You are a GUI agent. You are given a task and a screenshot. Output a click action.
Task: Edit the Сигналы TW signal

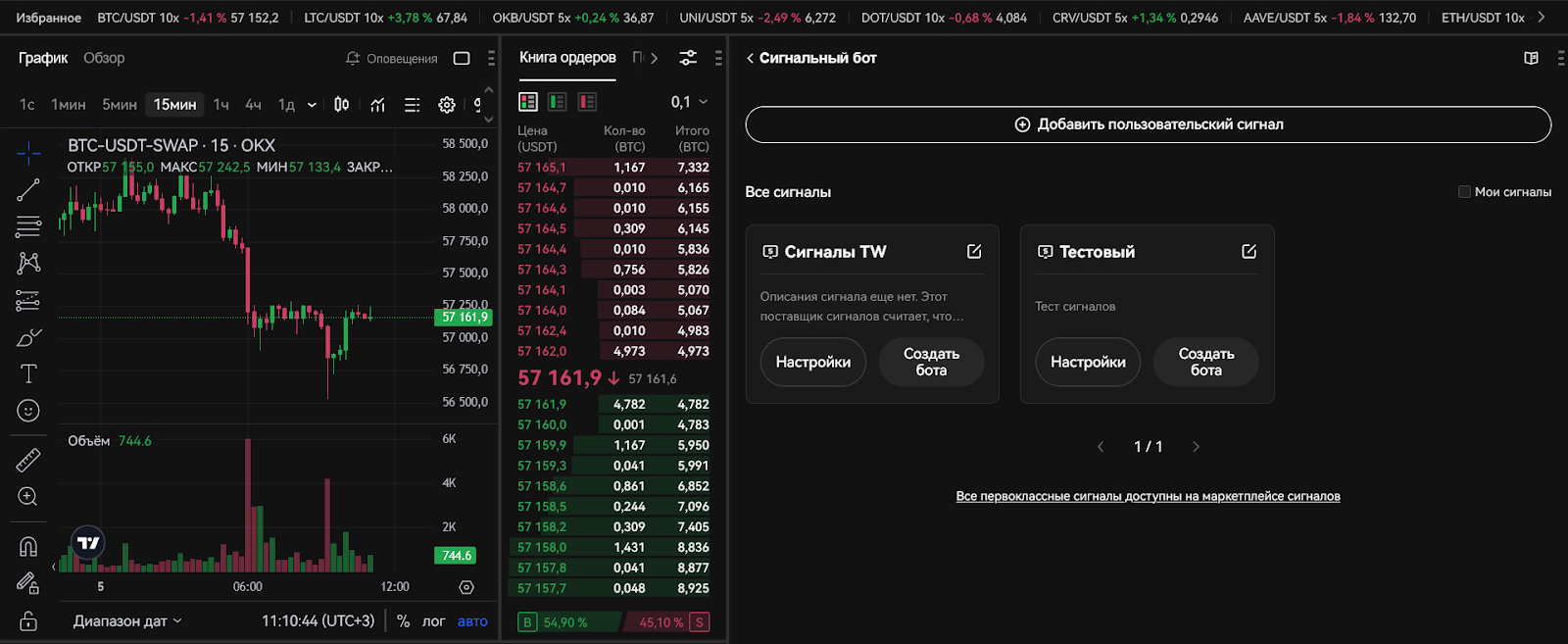pyautogui.click(x=974, y=252)
